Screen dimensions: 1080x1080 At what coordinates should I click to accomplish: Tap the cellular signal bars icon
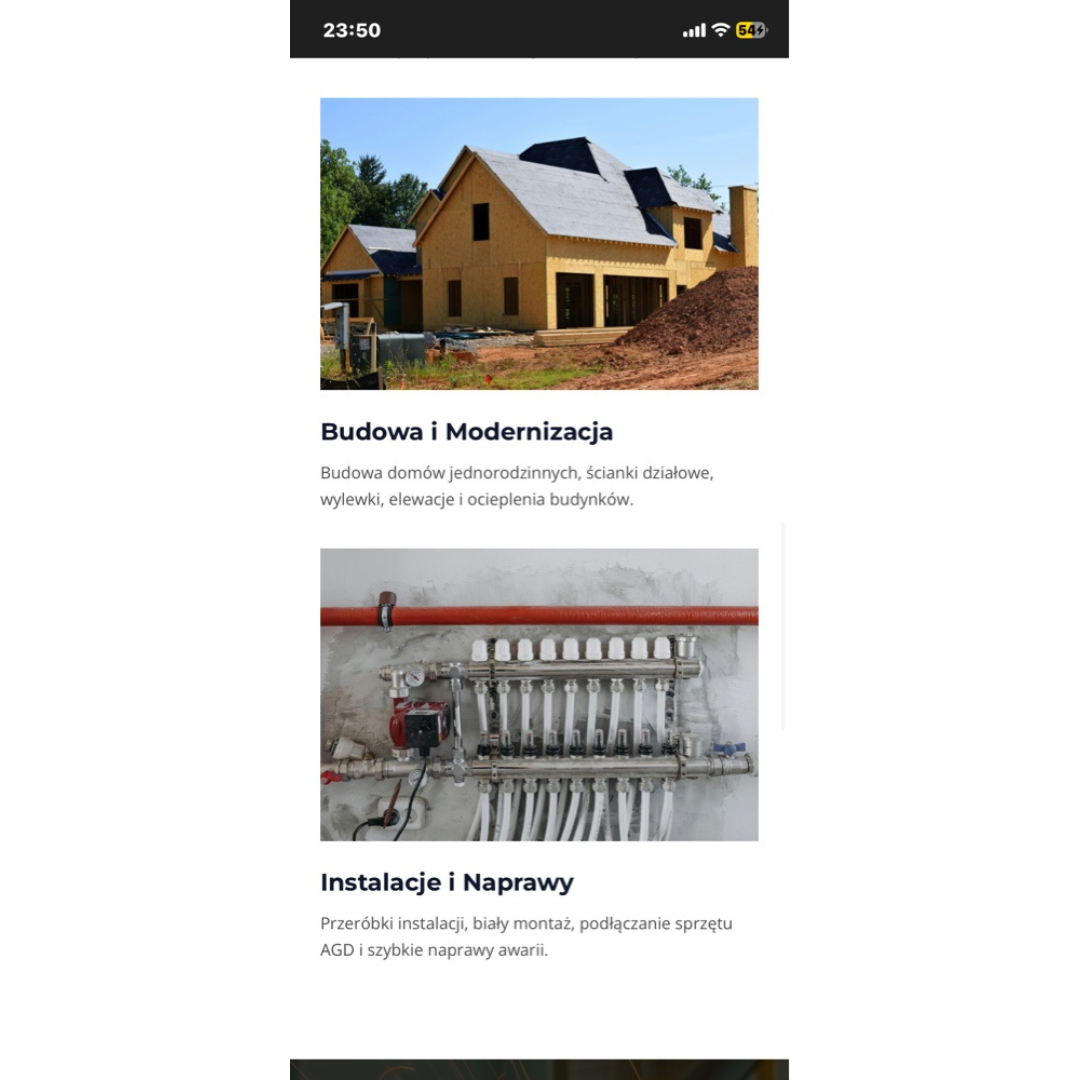(694, 30)
